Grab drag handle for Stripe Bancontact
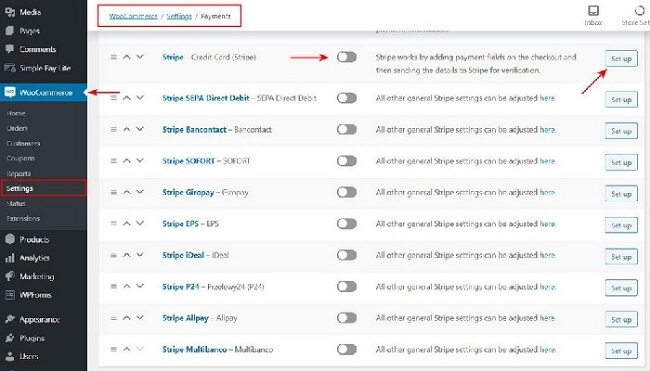Screen dimensions: 650x371 tap(114, 129)
